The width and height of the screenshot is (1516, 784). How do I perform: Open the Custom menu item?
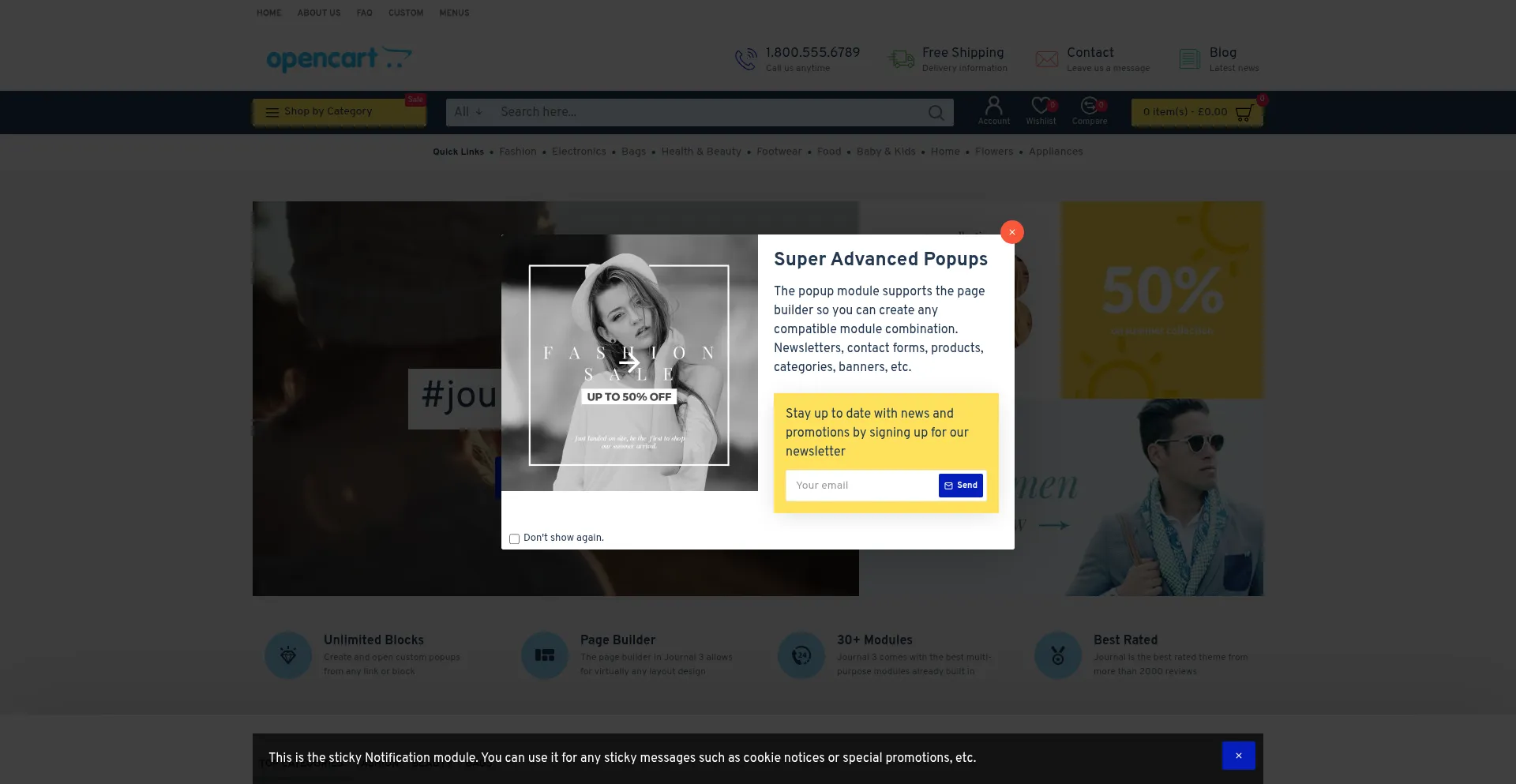(406, 13)
